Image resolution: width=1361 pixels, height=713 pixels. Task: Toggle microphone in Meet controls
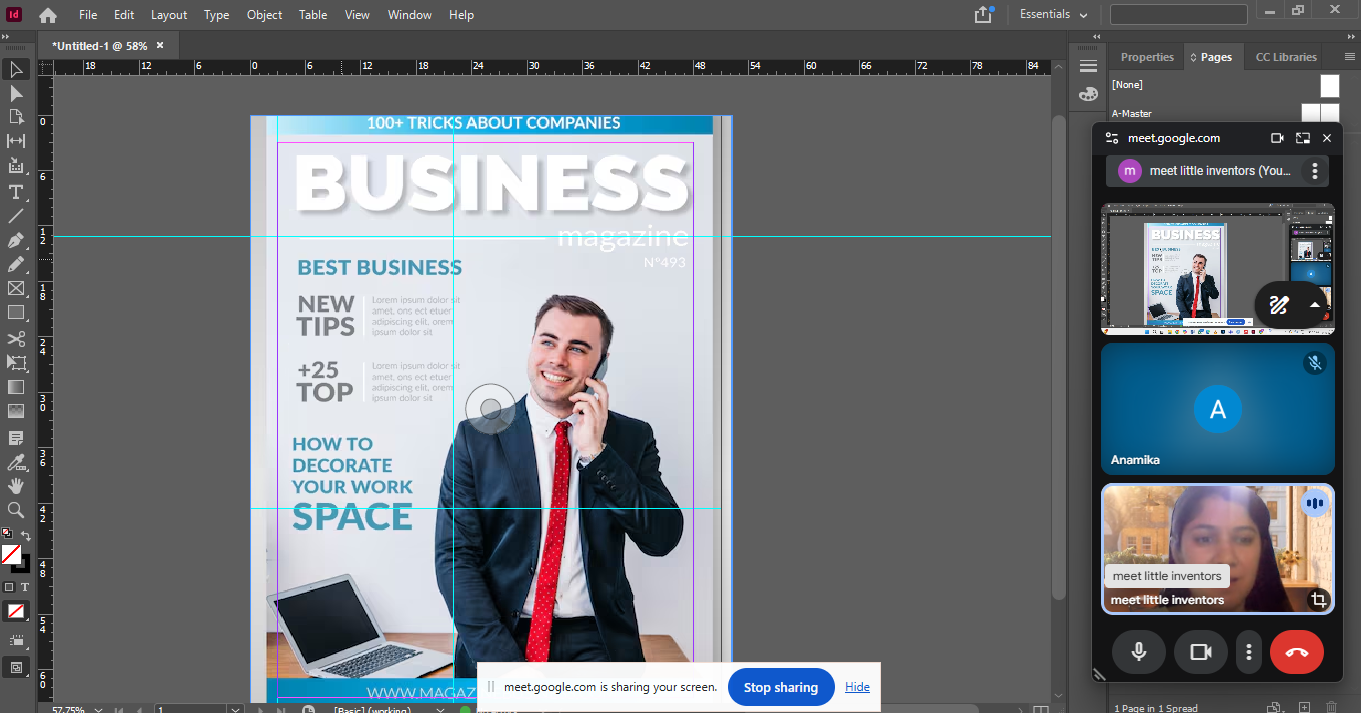pos(1138,652)
